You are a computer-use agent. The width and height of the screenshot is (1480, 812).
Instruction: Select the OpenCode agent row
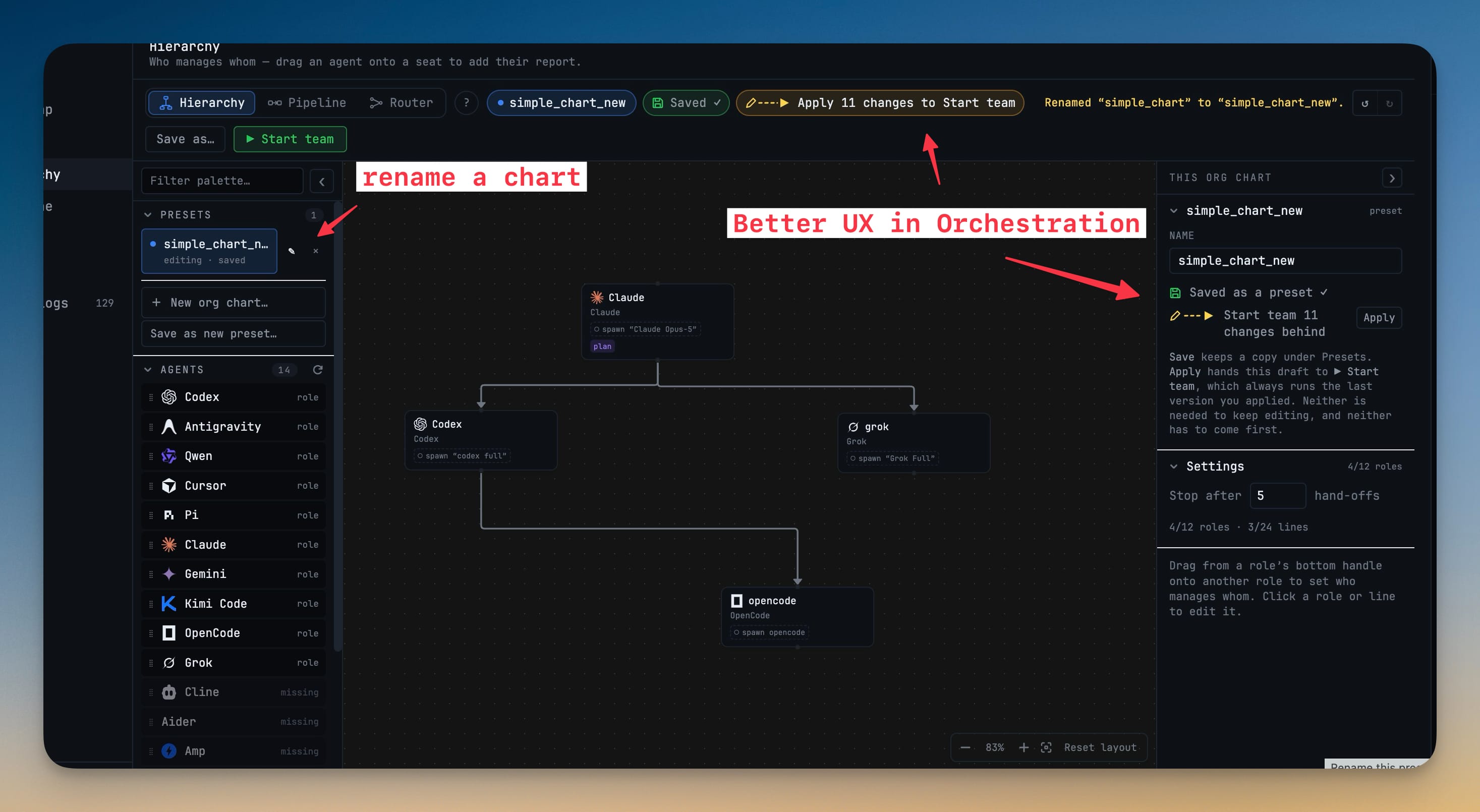click(x=233, y=633)
